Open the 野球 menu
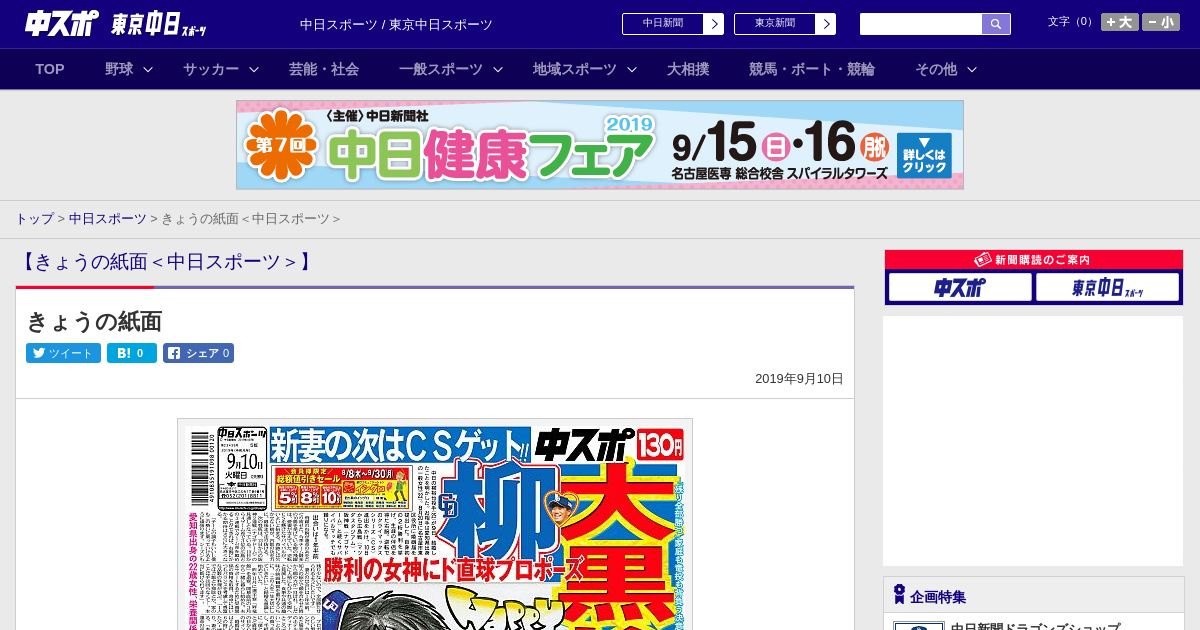Image resolution: width=1200 pixels, height=630 pixels. pos(119,69)
